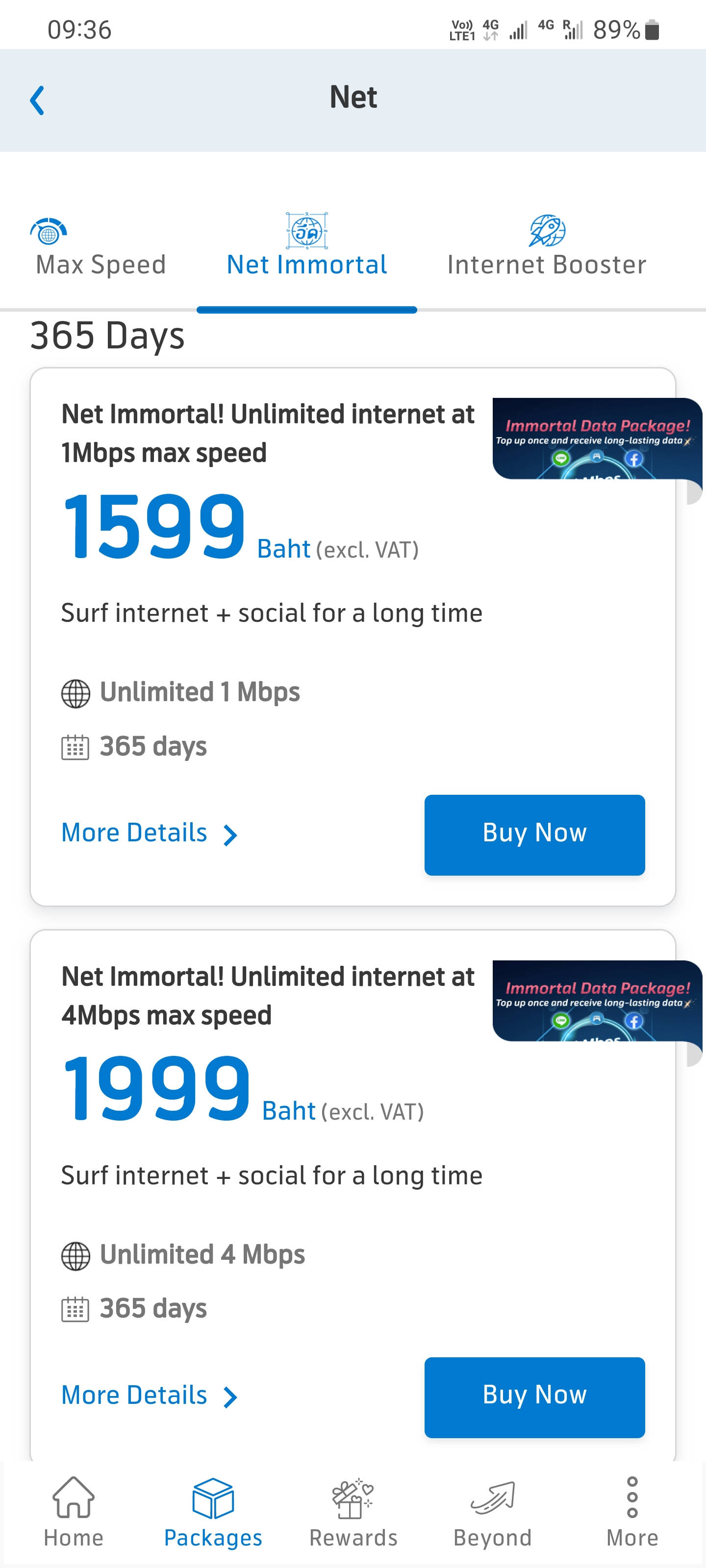Open More Details for 4Mbps package
This screenshot has height=1568, width=706.
point(135,1395)
